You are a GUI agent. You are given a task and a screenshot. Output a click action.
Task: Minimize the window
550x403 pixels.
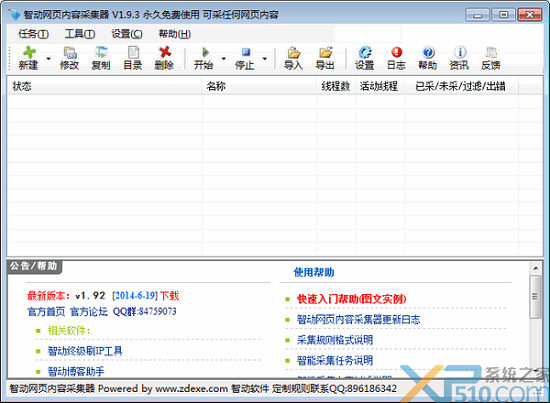(x=477, y=15)
